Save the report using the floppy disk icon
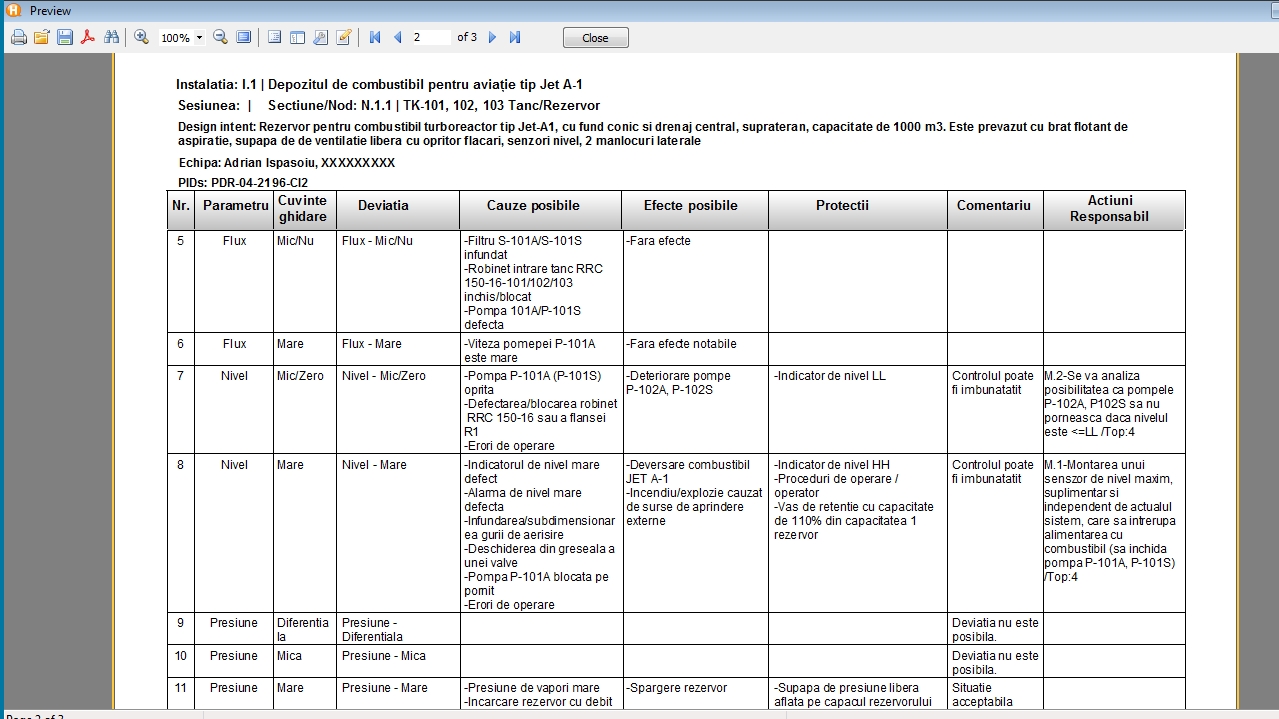 tap(65, 37)
